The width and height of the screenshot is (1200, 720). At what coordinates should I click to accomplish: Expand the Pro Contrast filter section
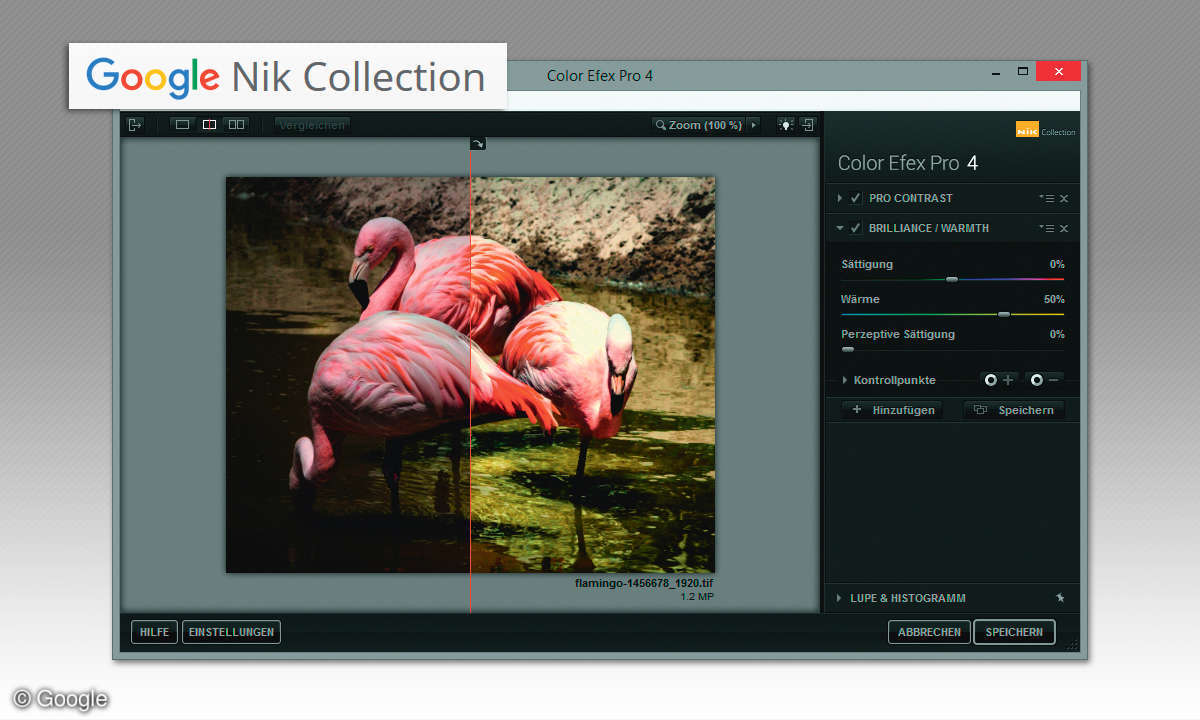pos(840,198)
